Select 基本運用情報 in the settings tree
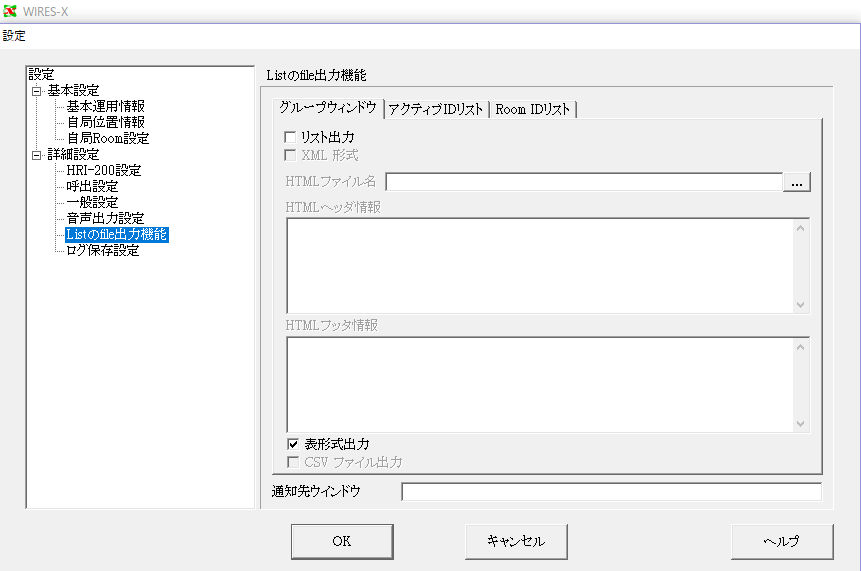This screenshot has height=571, width=861. pos(105,106)
